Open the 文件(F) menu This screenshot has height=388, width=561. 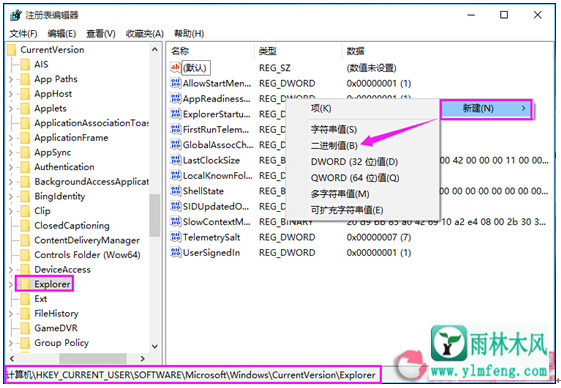pos(23,34)
